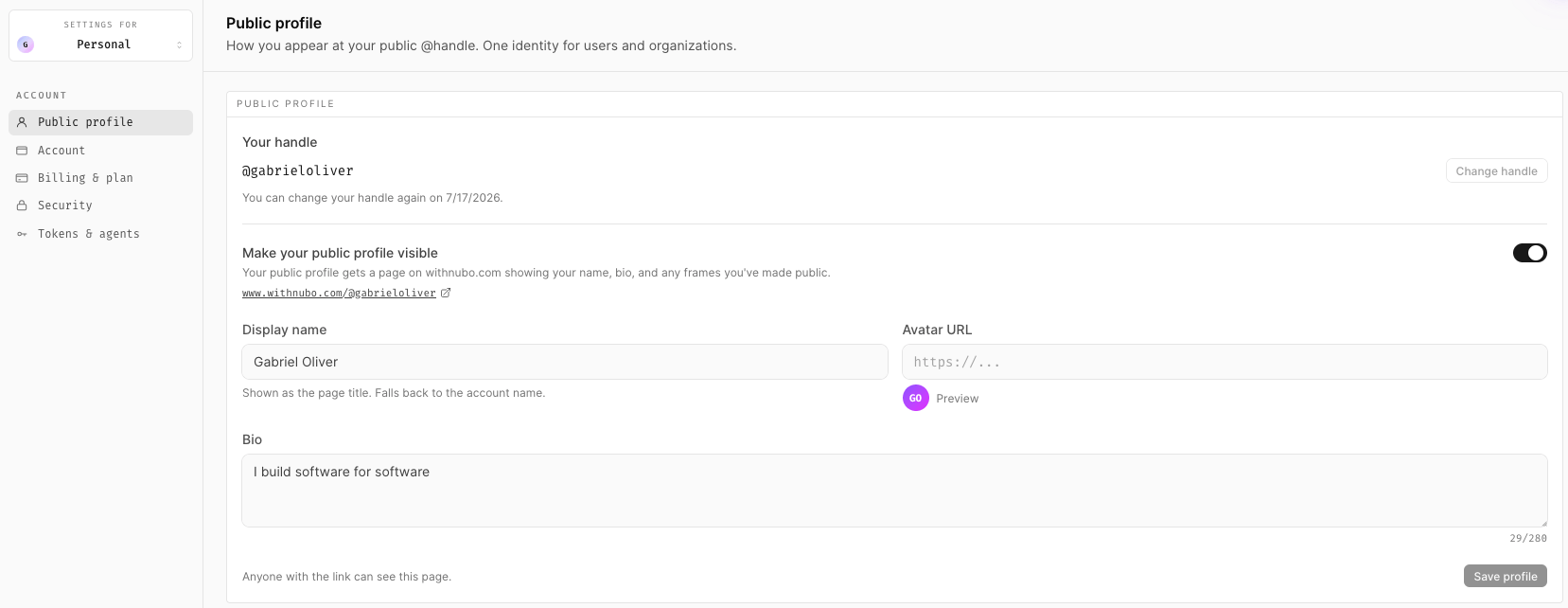
Task: Click the Bio textarea resize handle corner
Action: 1542,522
